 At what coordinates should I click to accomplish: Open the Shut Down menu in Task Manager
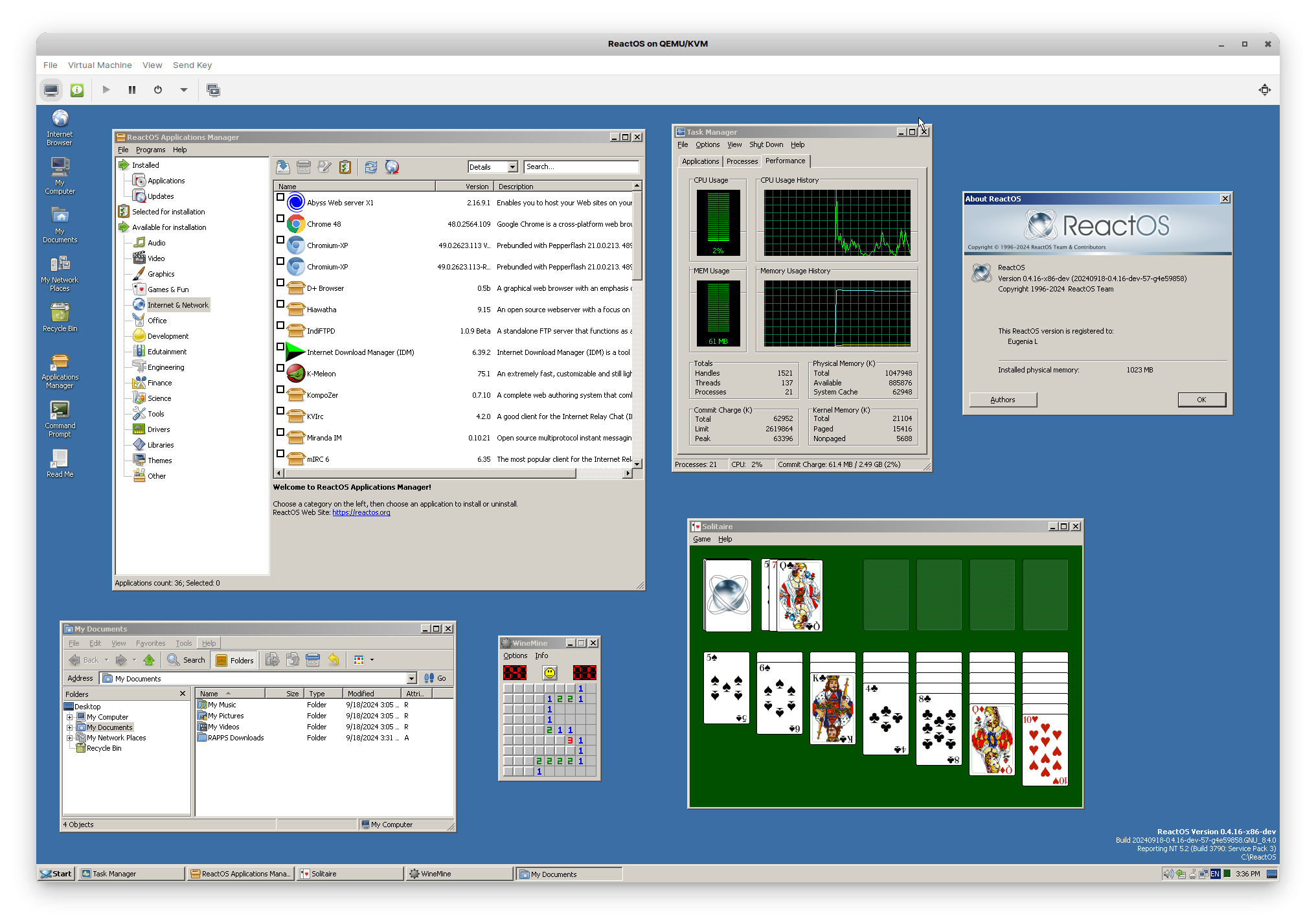pos(766,145)
